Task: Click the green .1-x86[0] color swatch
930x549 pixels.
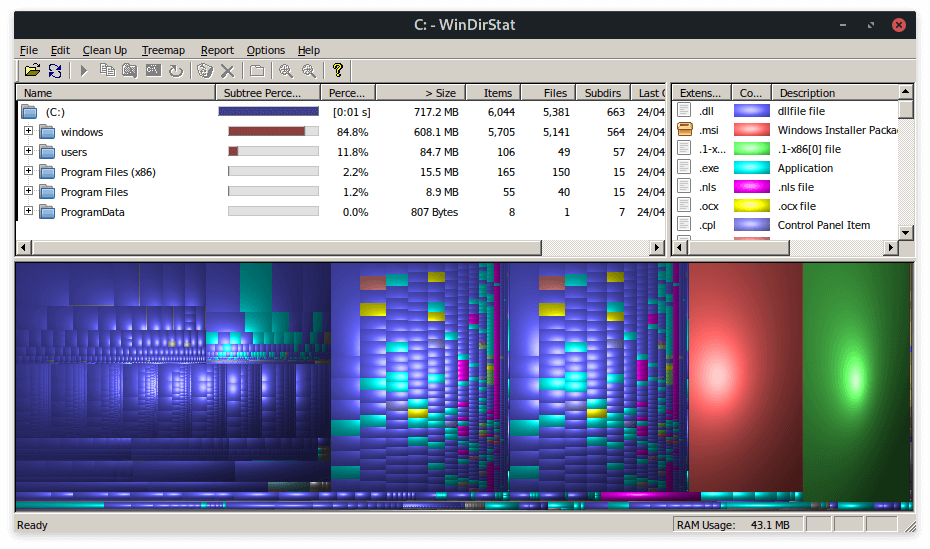Action: (x=751, y=149)
